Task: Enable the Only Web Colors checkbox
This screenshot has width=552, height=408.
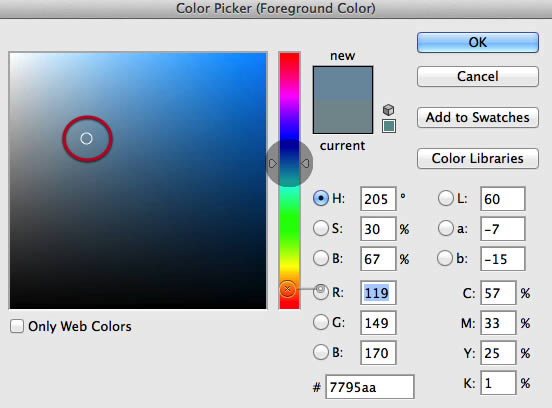Action: coord(17,326)
